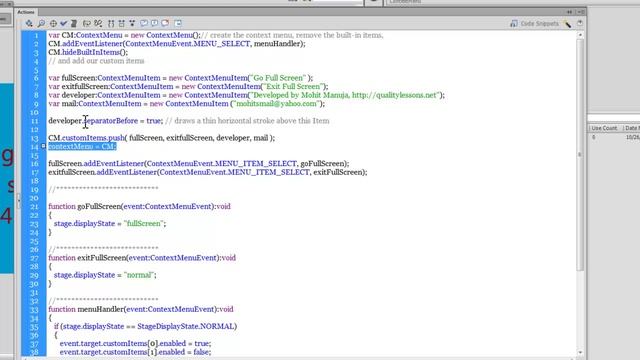Click the qualitylessons.net URL string
640x360 pixels.
(394, 95)
